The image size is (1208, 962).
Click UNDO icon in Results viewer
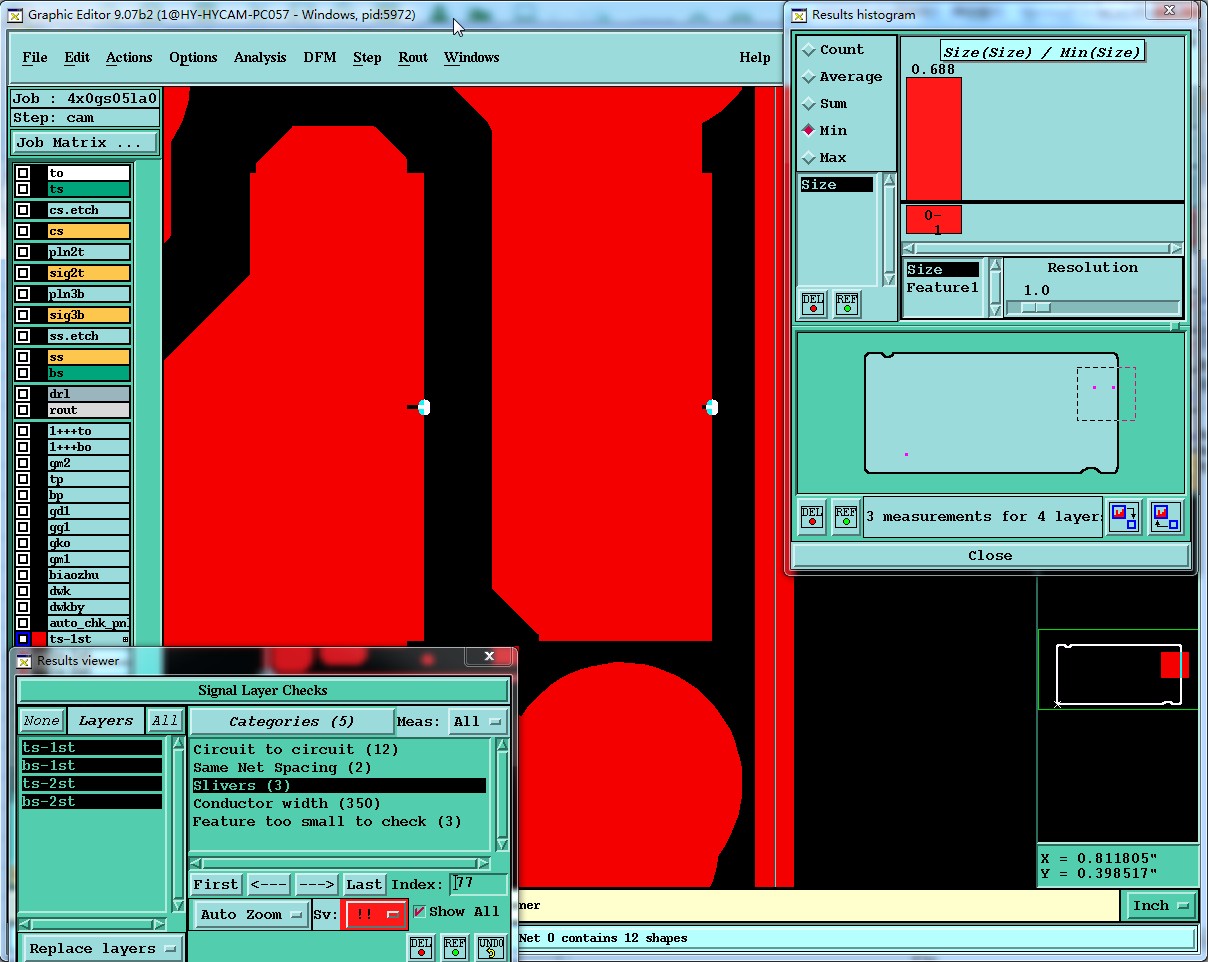pos(490,946)
